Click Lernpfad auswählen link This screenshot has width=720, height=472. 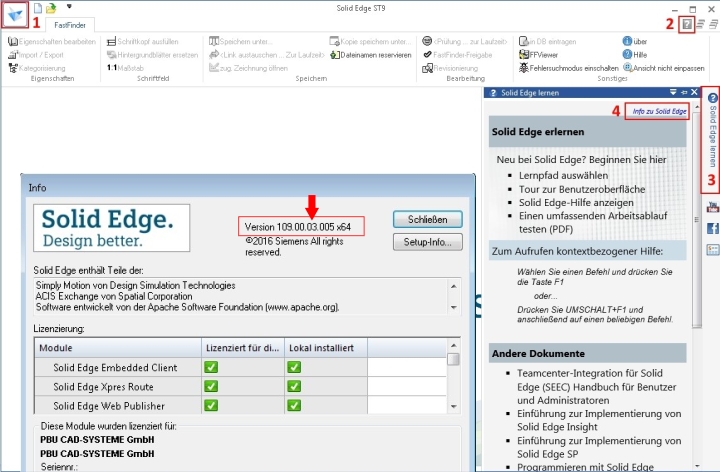pos(563,175)
